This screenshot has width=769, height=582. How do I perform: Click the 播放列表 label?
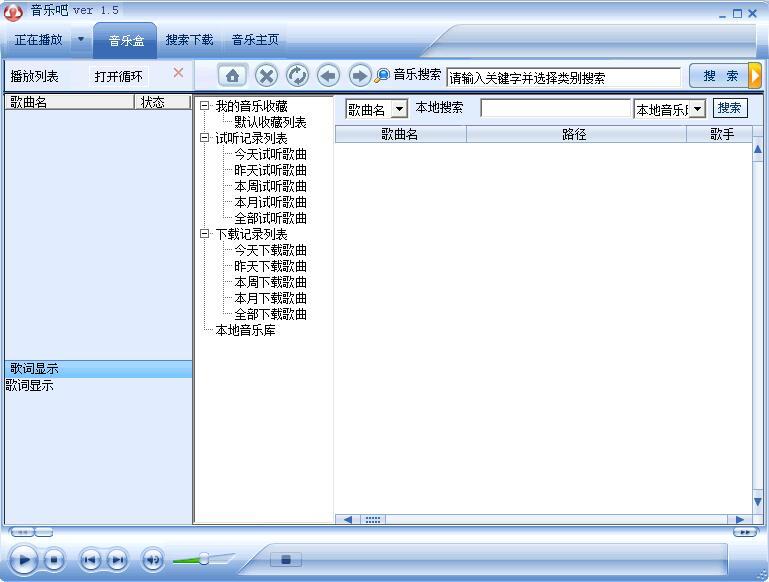coord(34,76)
